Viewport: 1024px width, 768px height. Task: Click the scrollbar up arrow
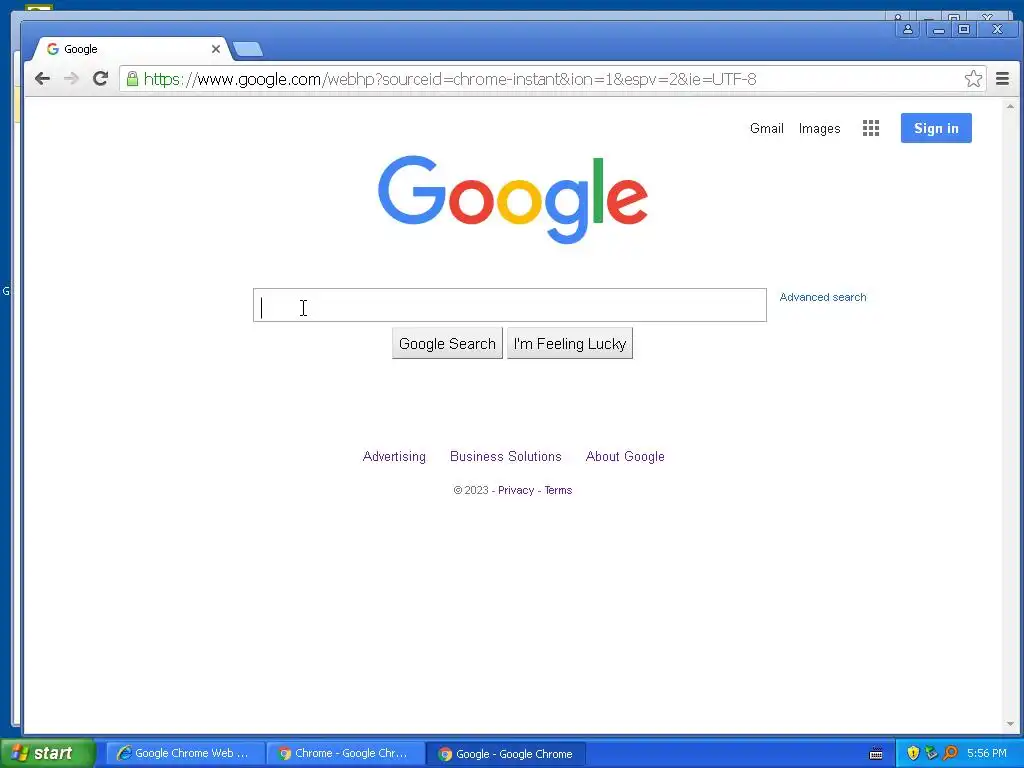point(1010,106)
